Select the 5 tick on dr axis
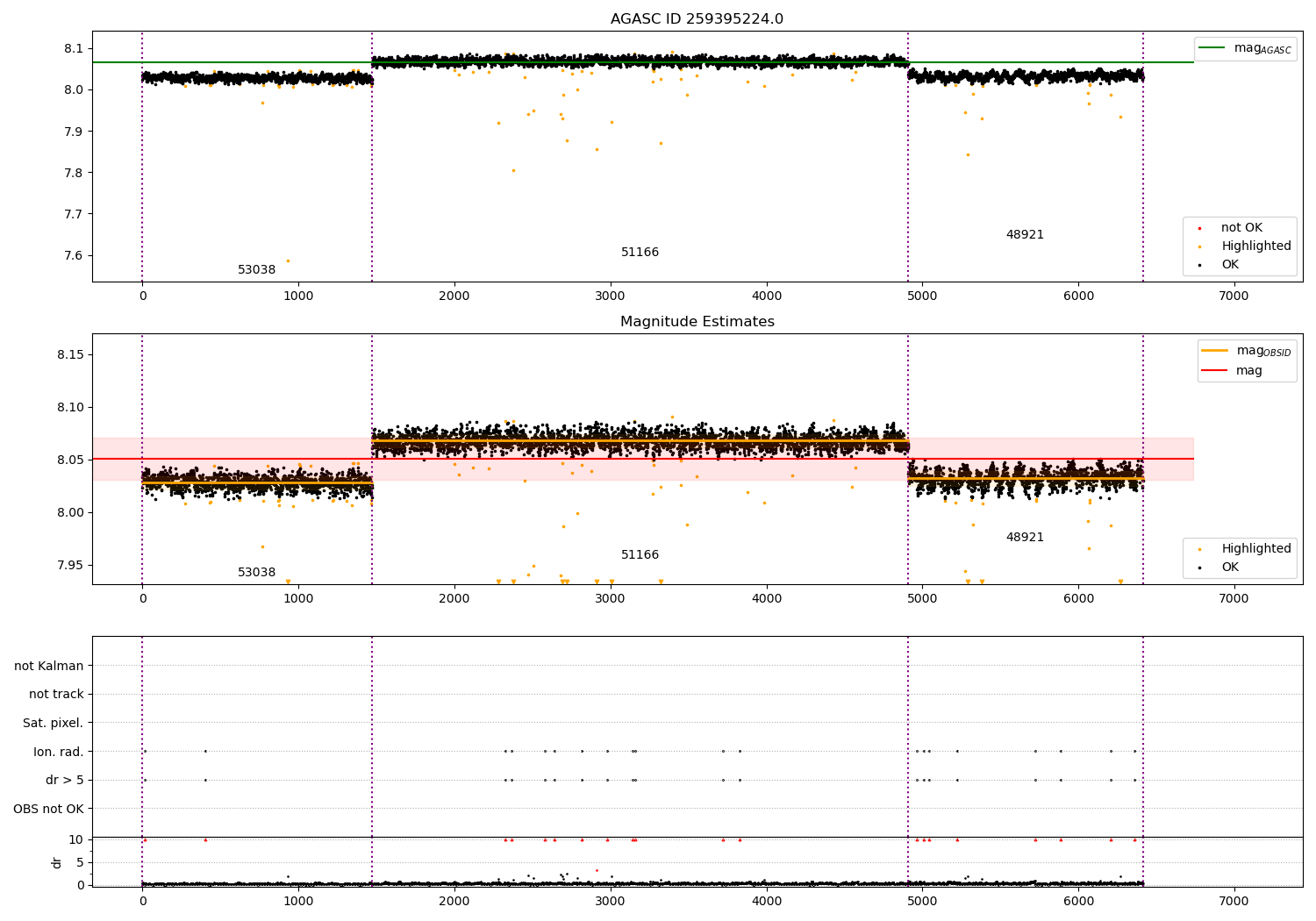Viewport: 1316px width, 921px height. (80, 862)
